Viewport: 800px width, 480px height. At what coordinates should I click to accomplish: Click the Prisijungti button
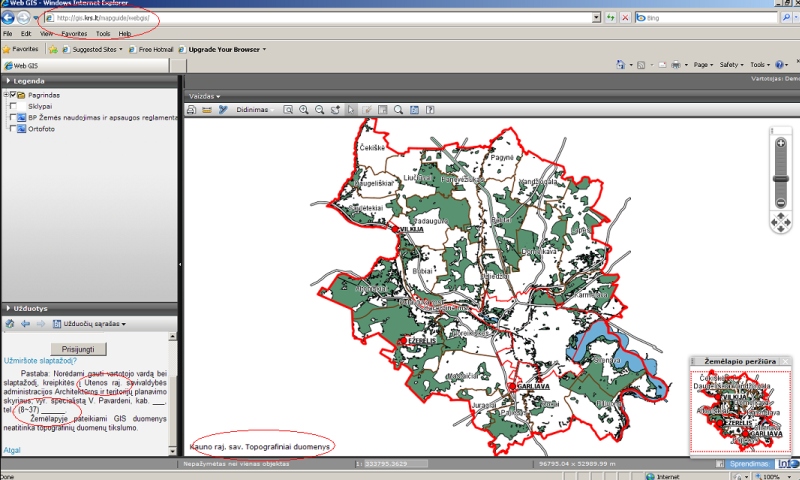coord(79,349)
